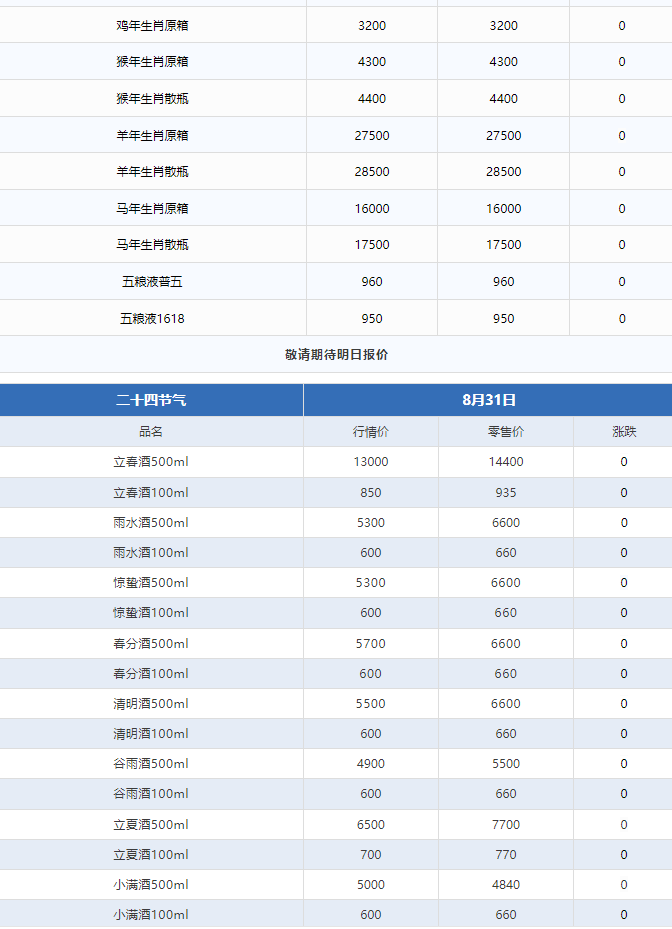Viewport: 672px width, 929px height.
Task: Click the 清明酒100ml row name
Action: coord(151,733)
